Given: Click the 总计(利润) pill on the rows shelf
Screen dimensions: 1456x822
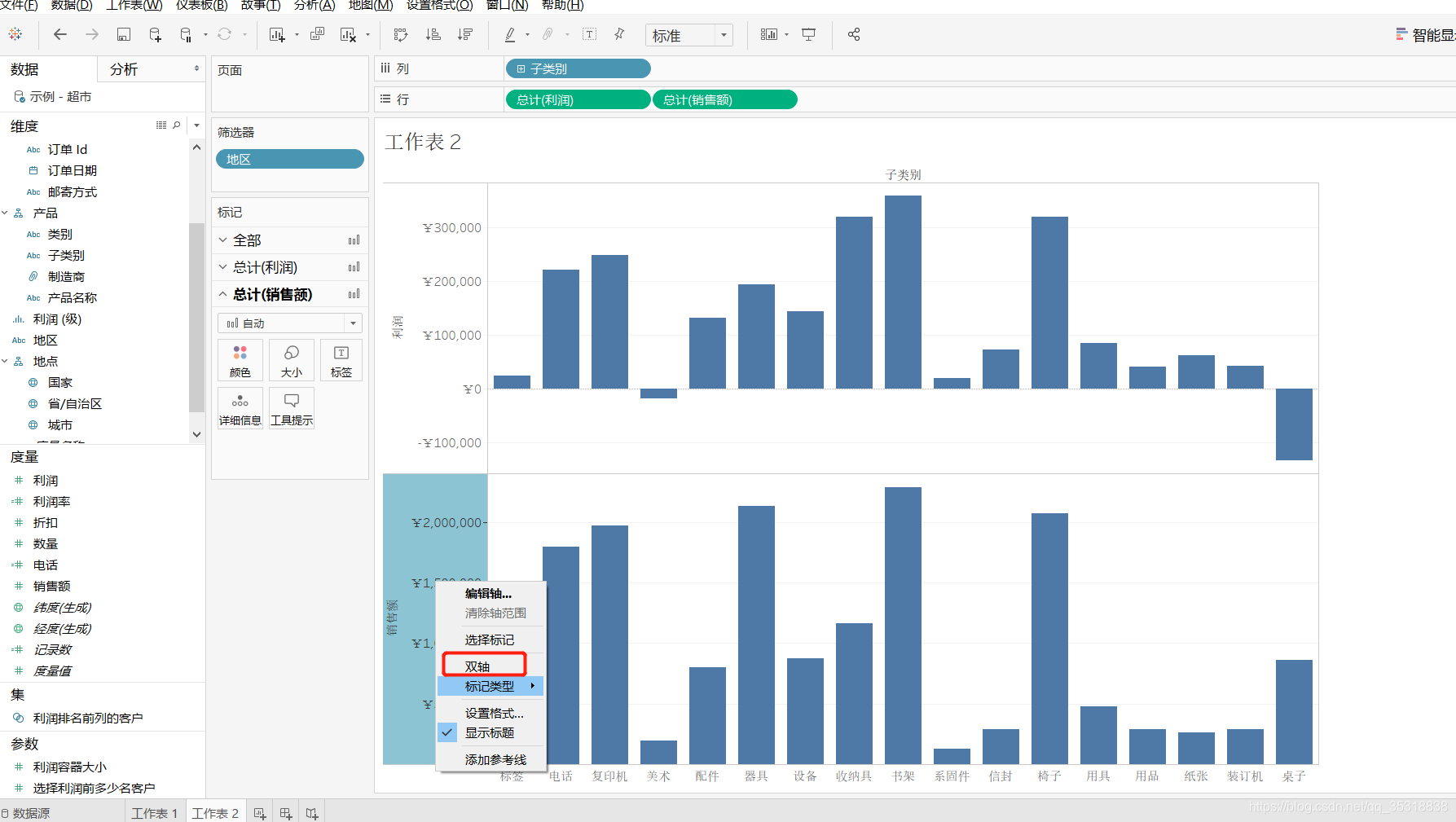Looking at the screenshot, I should [578, 99].
